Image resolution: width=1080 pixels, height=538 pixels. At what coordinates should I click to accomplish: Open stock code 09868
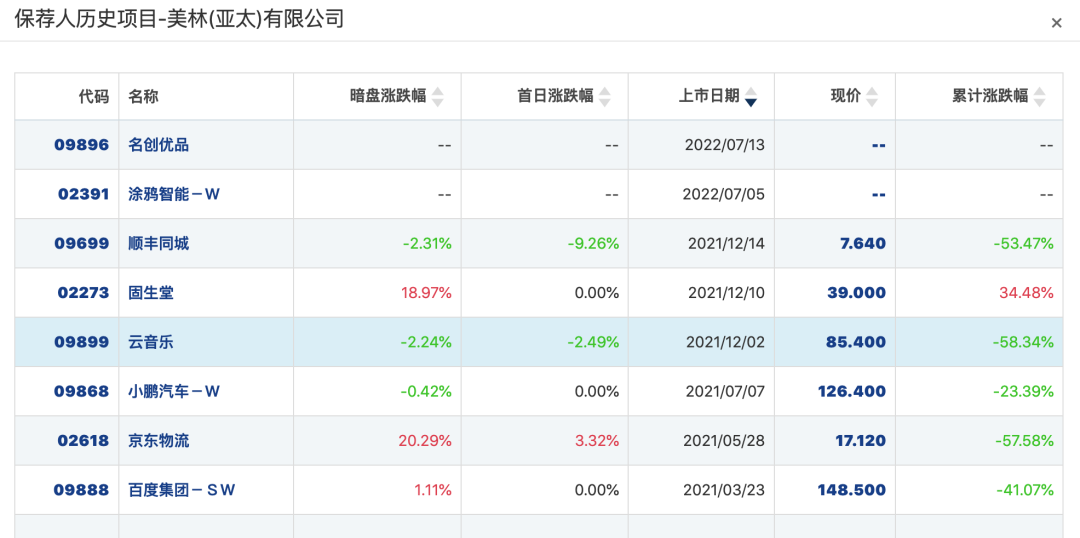point(82,391)
